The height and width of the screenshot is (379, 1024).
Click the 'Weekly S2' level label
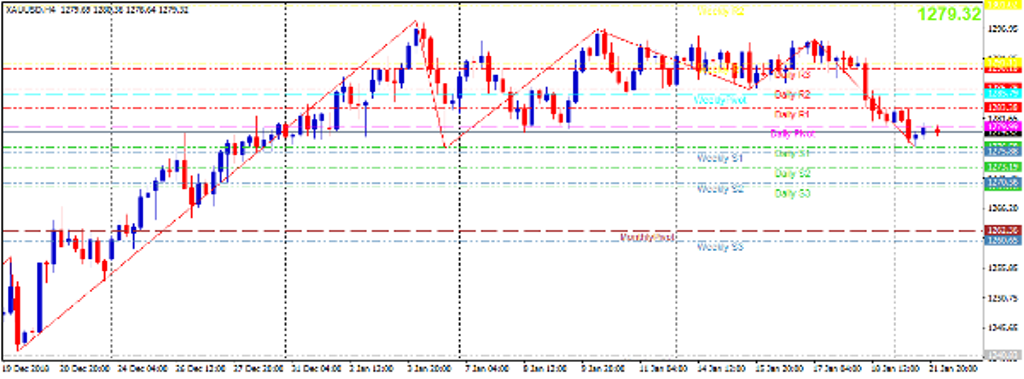coord(721,190)
